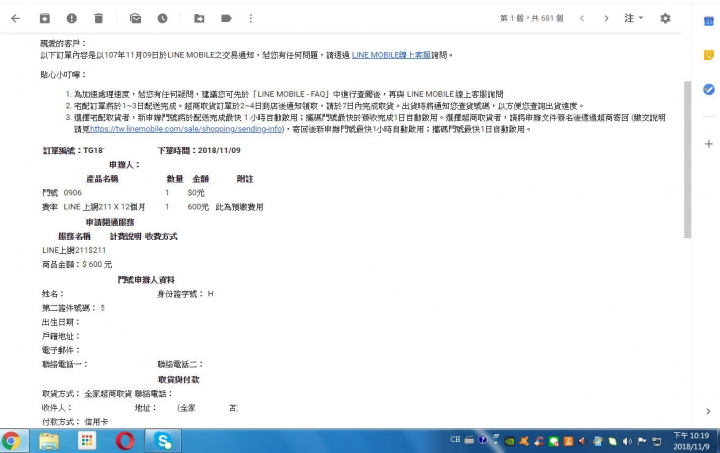720x453 pixels.
Task: Show the older conversation arrow
Action: coord(606,18)
